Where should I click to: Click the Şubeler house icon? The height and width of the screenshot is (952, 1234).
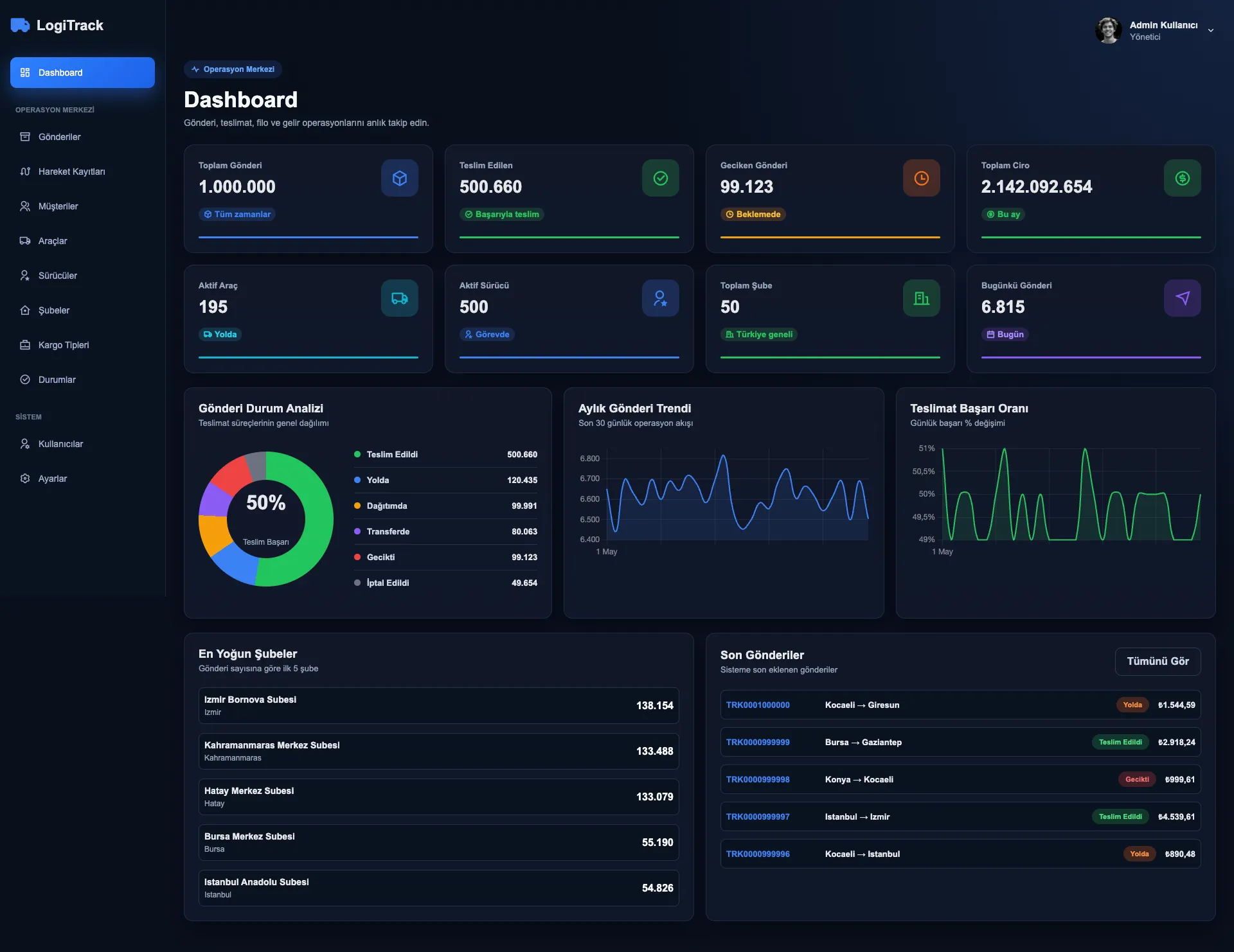25,310
